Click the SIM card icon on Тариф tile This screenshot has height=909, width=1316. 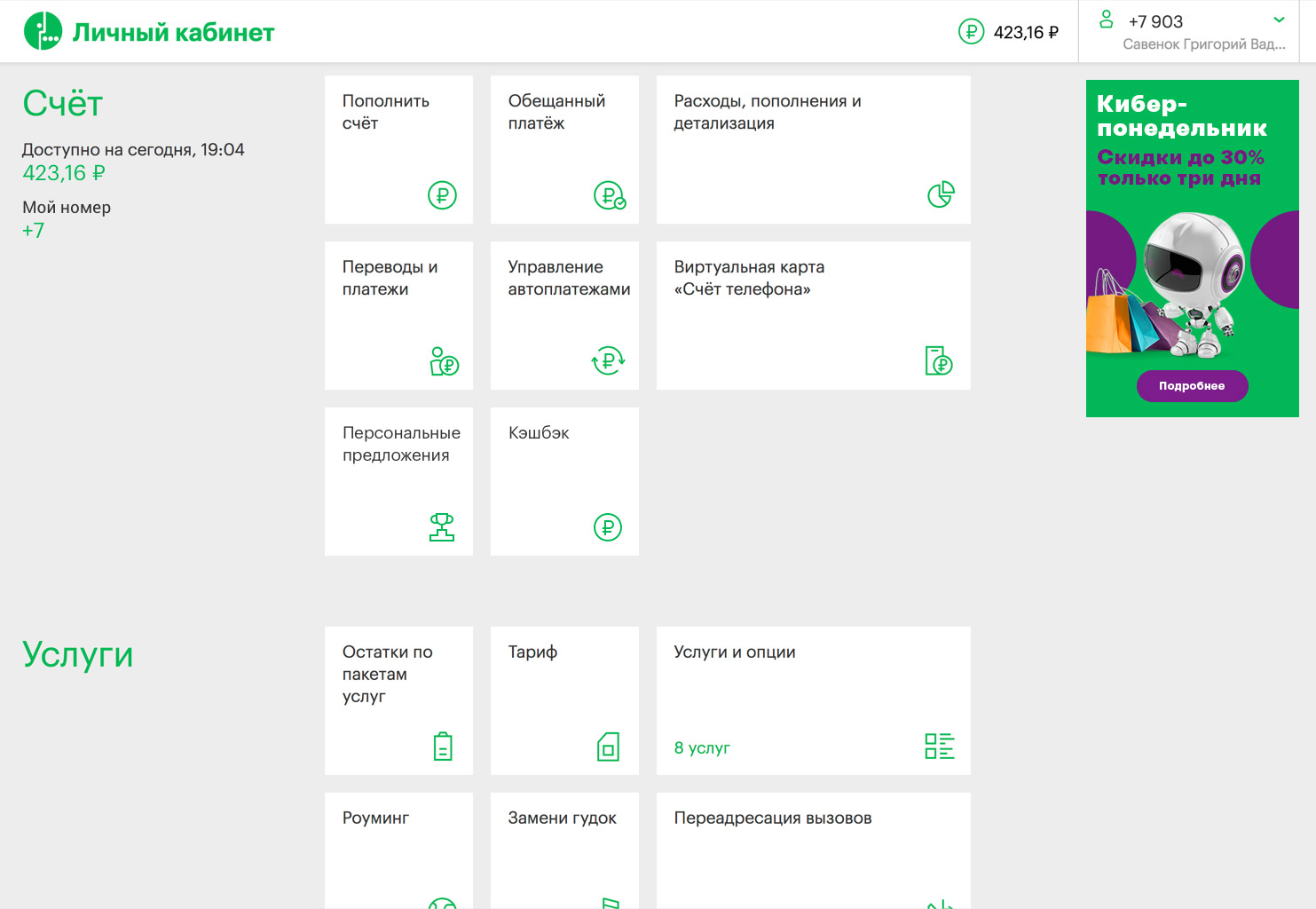click(608, 747)
